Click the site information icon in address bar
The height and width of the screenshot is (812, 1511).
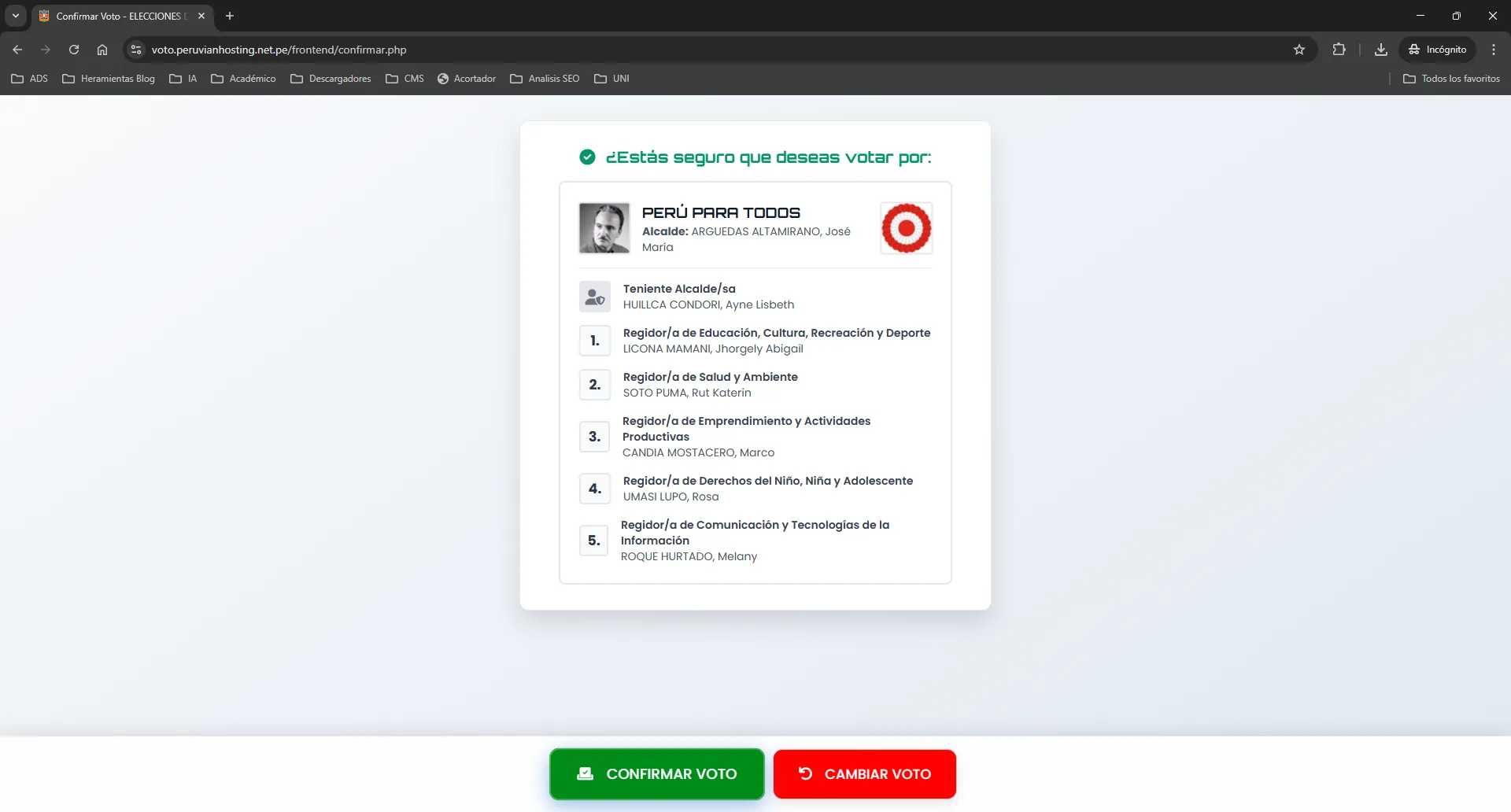point(136,50)
